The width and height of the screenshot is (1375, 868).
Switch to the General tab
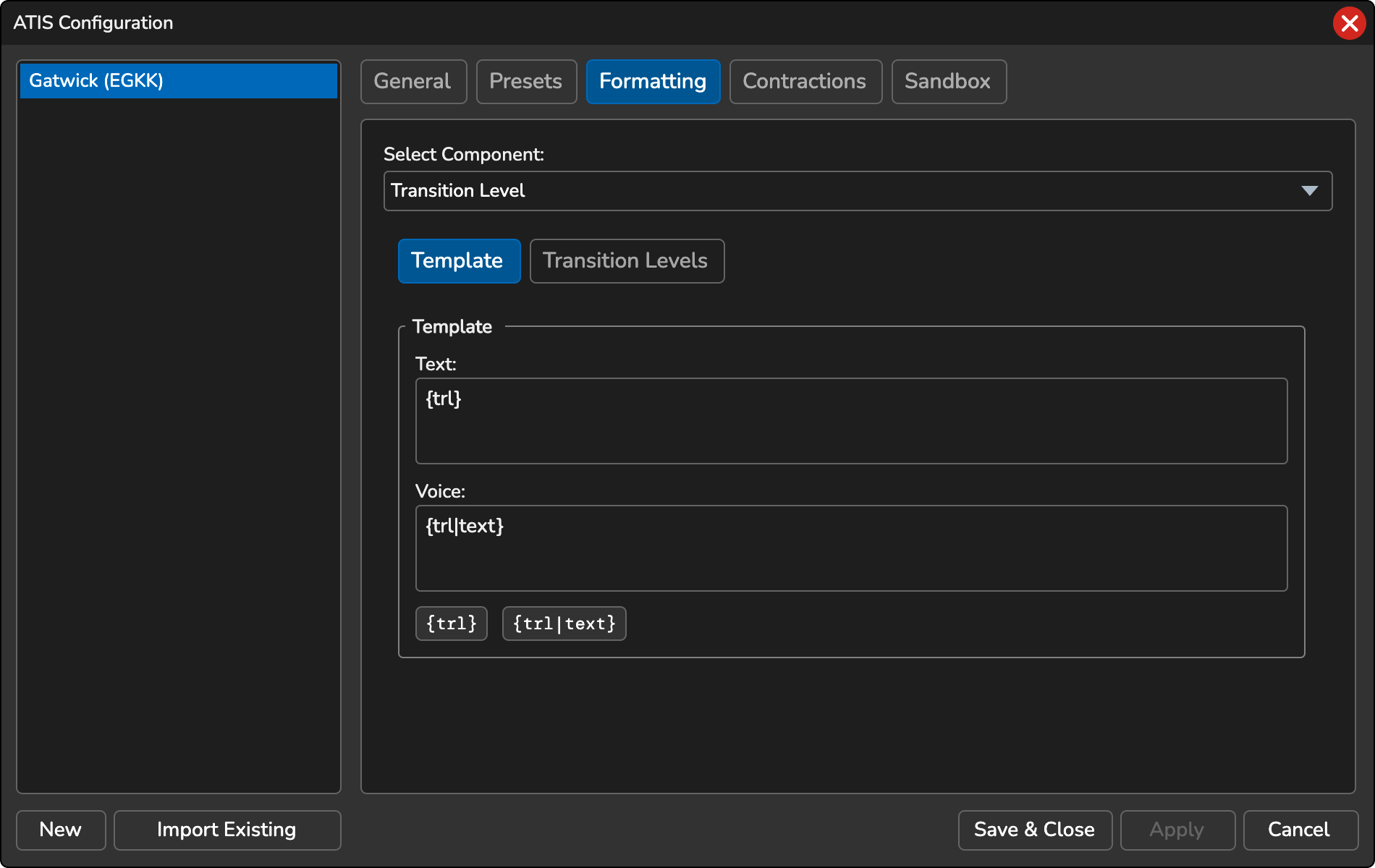click(x=413, y=82)
